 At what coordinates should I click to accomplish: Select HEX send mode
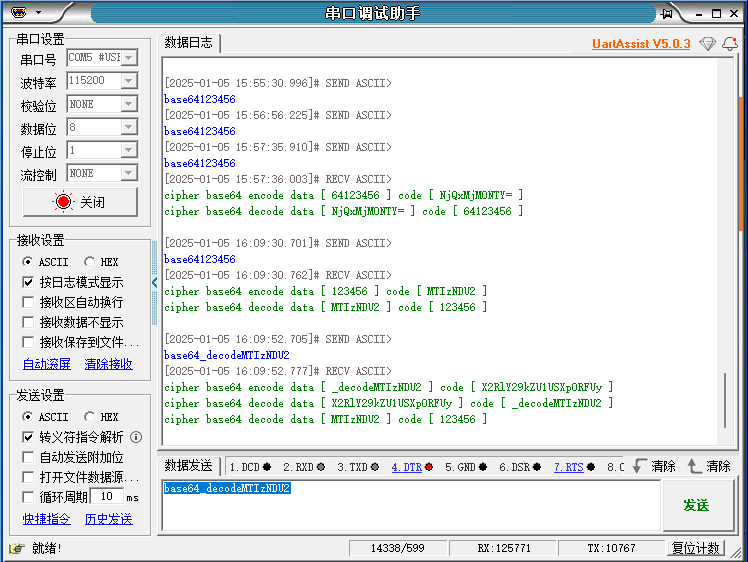point(89,417)
